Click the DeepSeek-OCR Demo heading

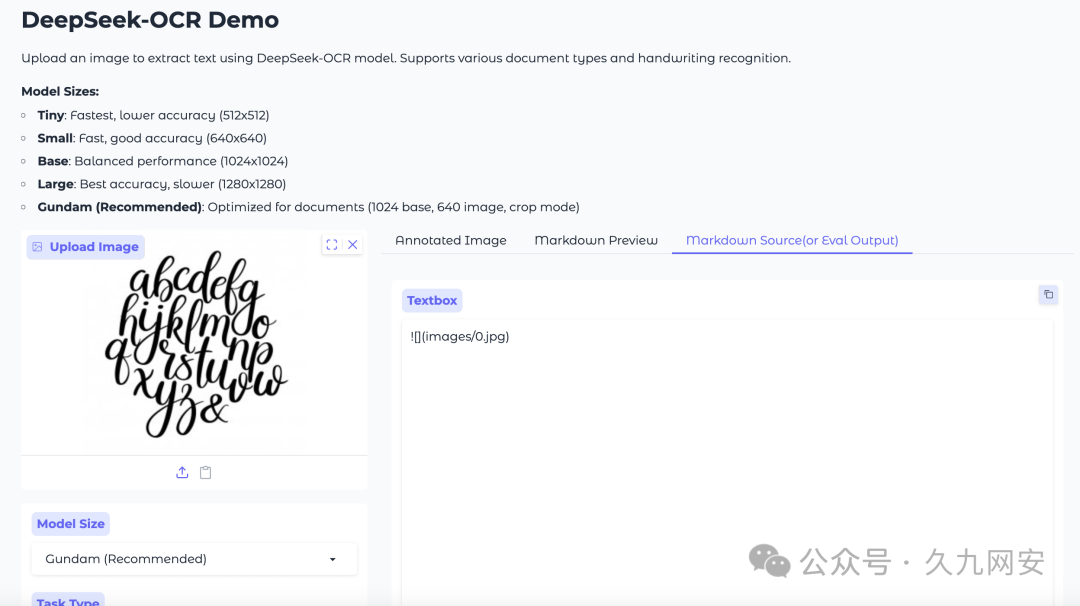point(150,19)
